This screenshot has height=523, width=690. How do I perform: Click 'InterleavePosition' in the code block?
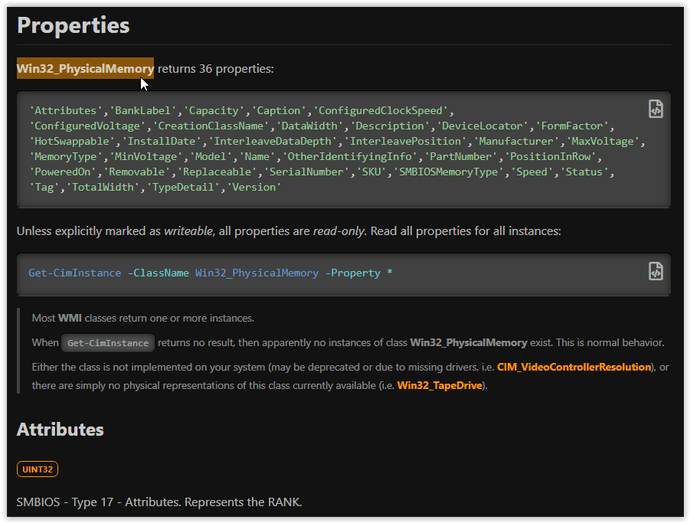[x=405, y=141]
